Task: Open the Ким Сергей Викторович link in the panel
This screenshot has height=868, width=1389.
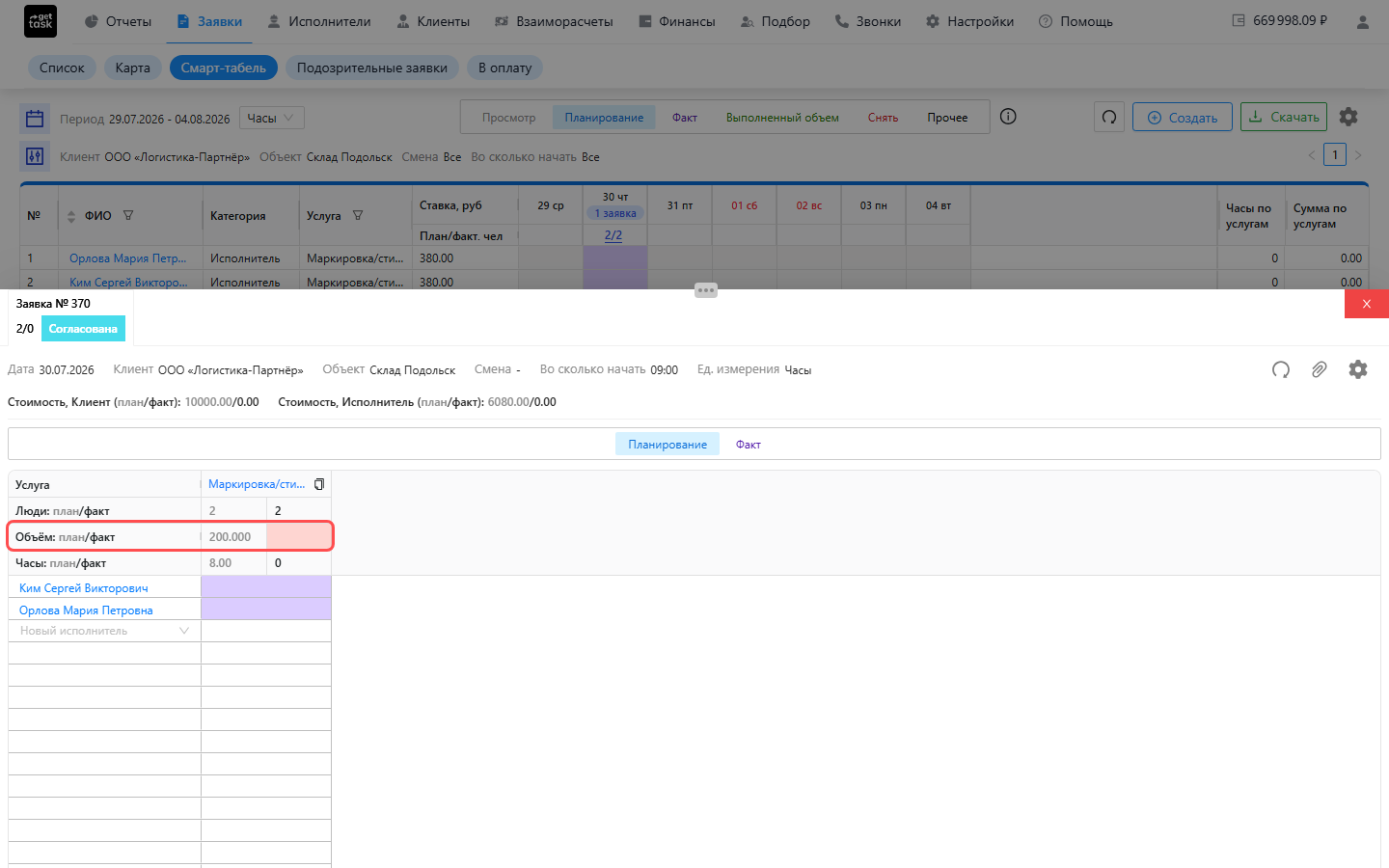Action: tap(84, 588)
